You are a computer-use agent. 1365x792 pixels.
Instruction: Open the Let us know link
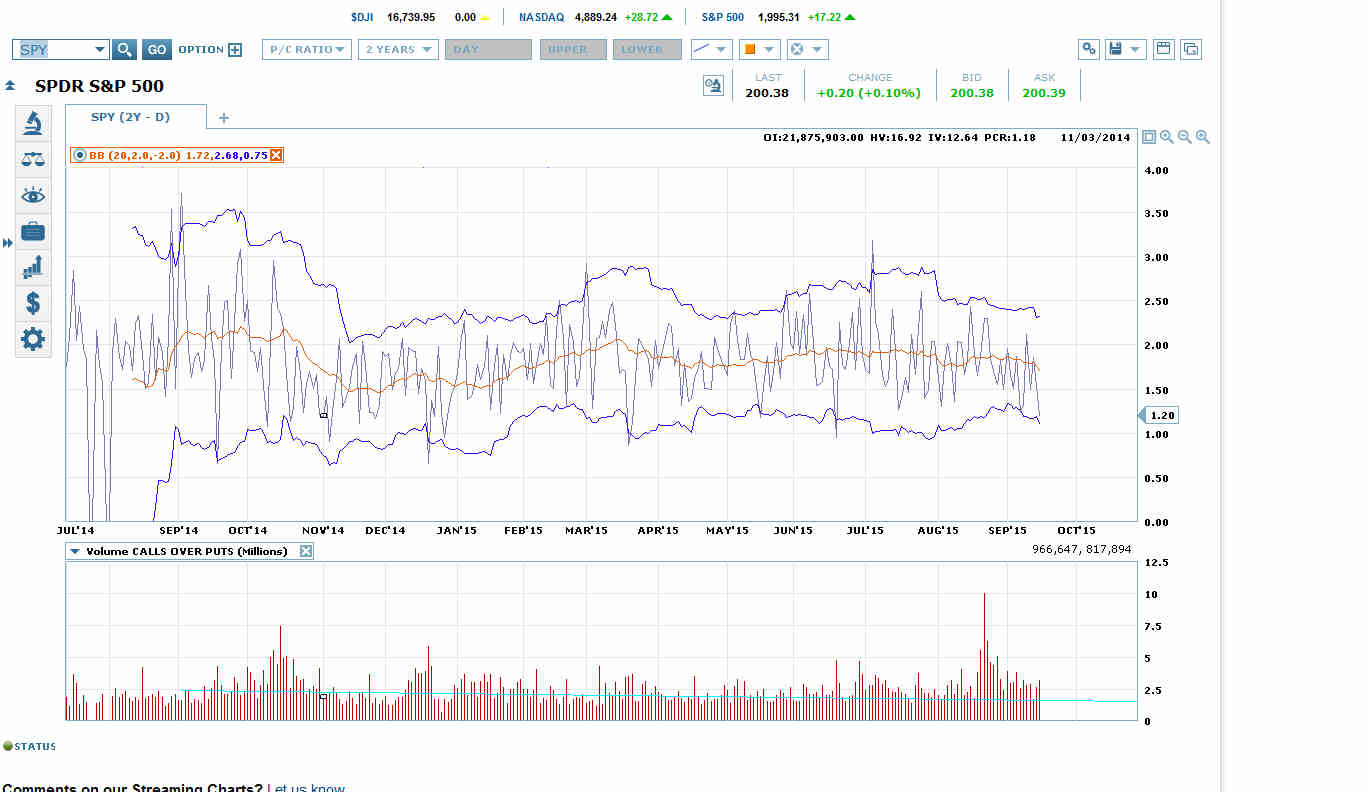point(306,787)
